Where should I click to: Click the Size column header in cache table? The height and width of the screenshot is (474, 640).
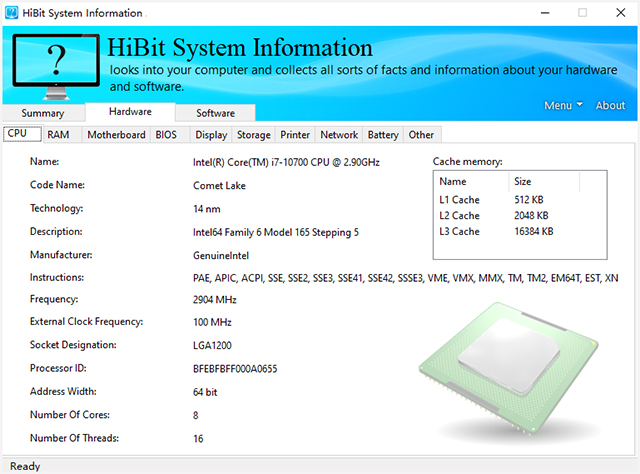[522, 182]
